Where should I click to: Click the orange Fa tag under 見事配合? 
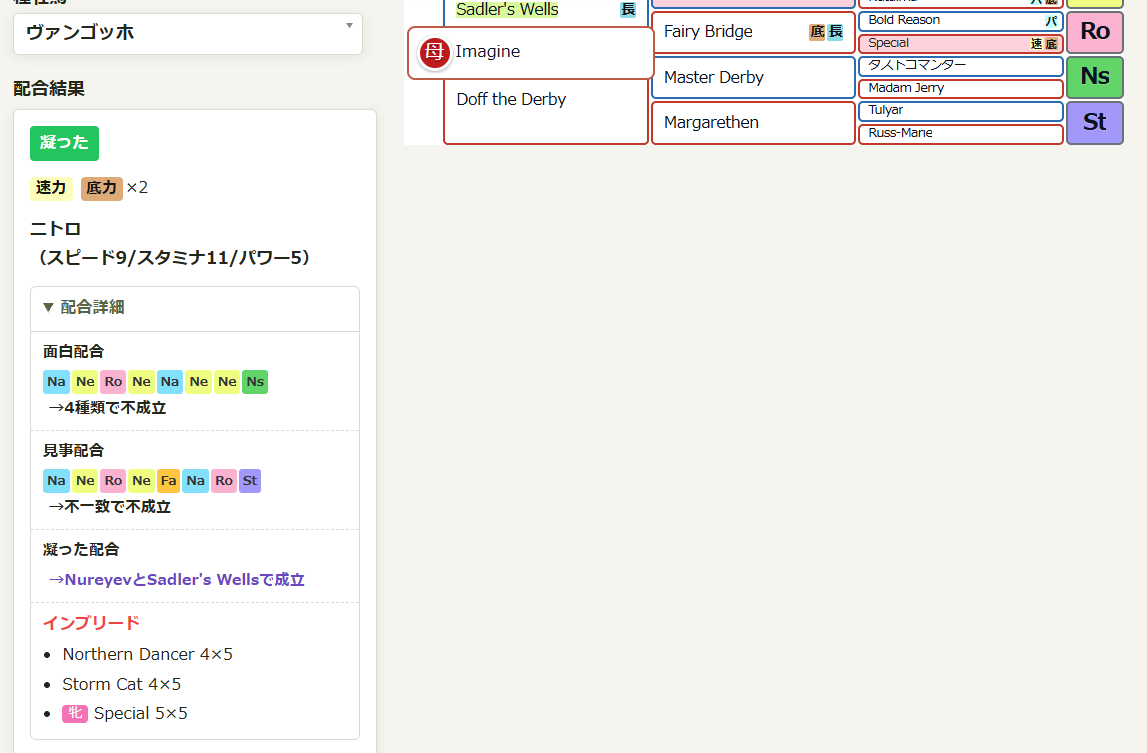[x=168, y=481]
